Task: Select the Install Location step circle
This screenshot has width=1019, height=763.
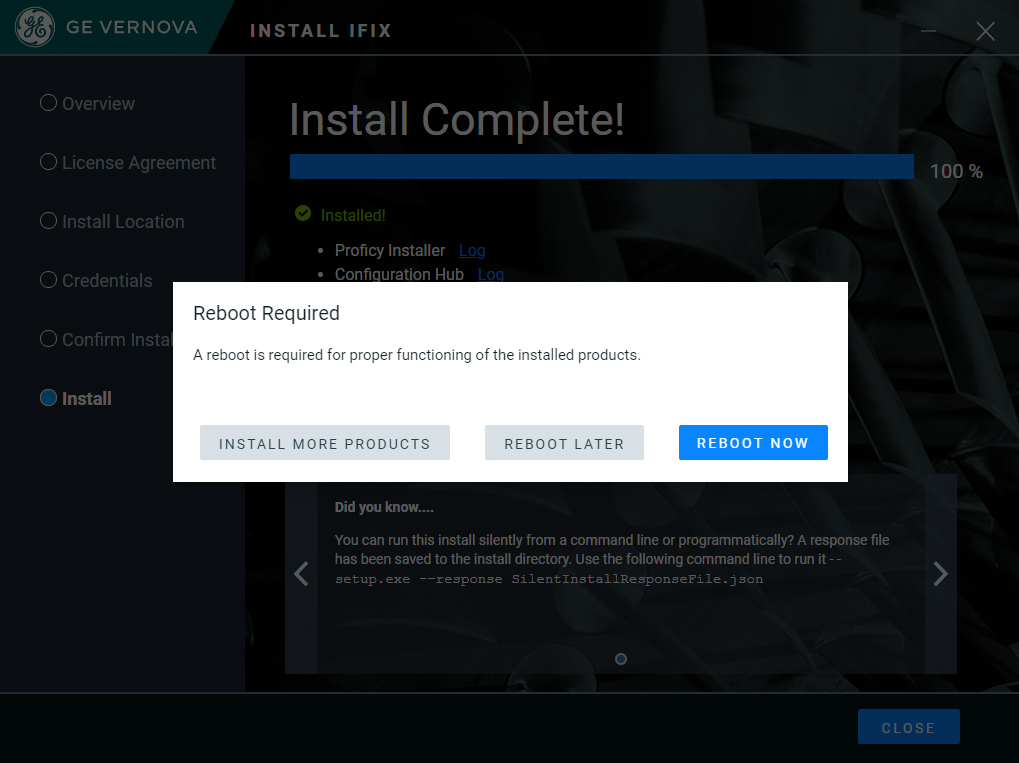Action: (x=48, y=221)
